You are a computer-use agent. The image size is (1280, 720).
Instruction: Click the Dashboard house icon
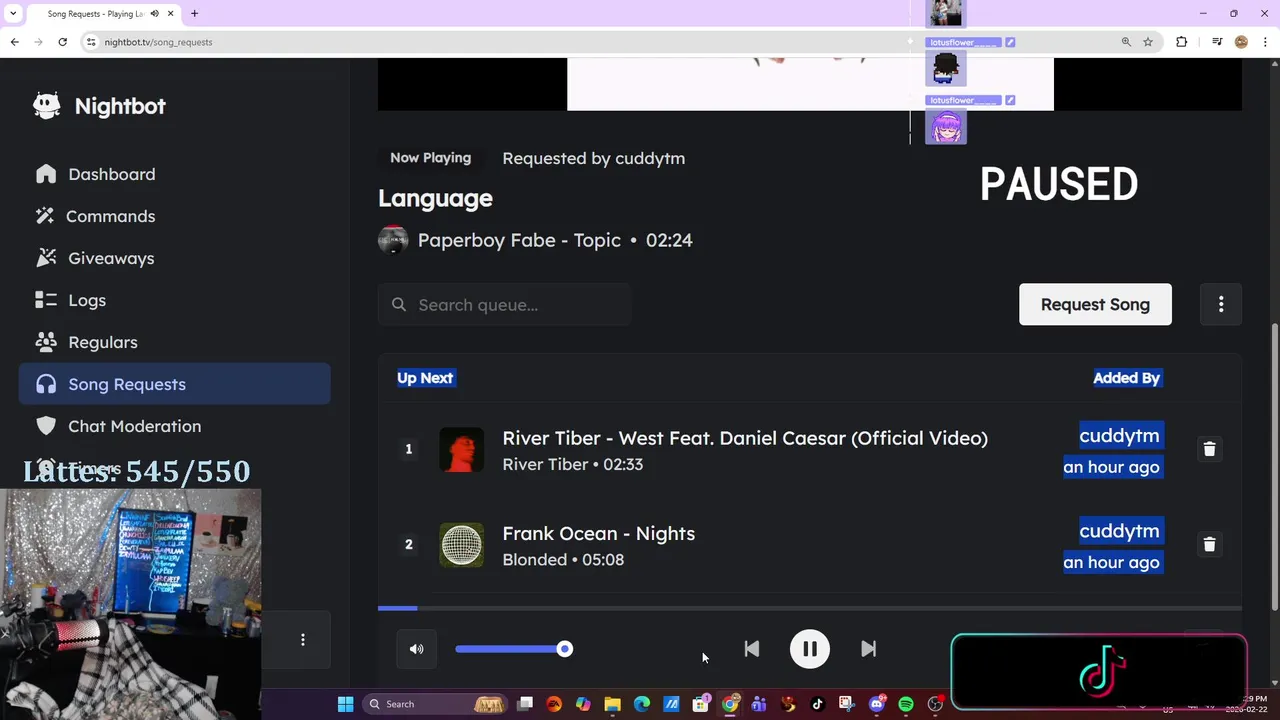coord(46,174)
